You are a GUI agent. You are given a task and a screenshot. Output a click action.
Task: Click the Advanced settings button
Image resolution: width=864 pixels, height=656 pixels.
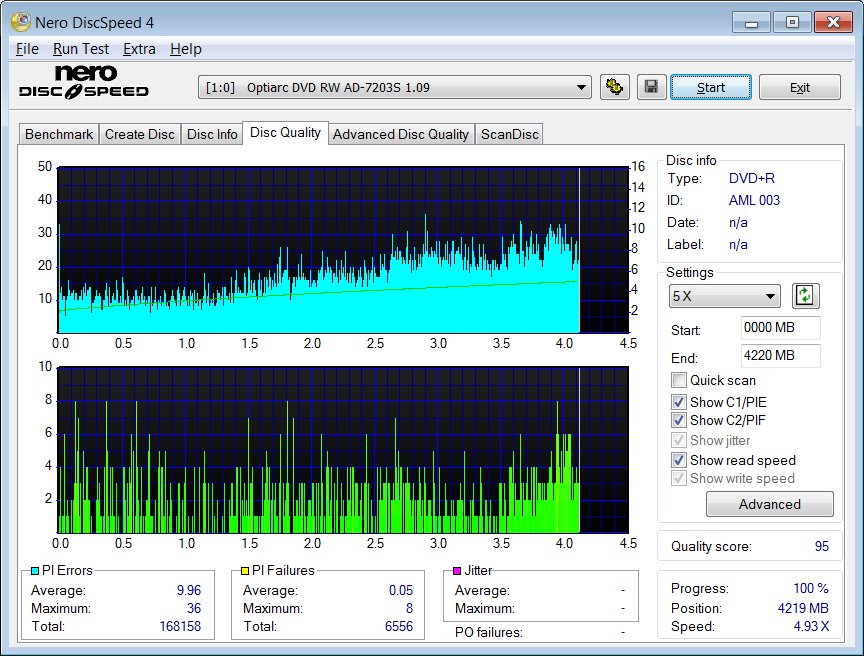(770, 504)
